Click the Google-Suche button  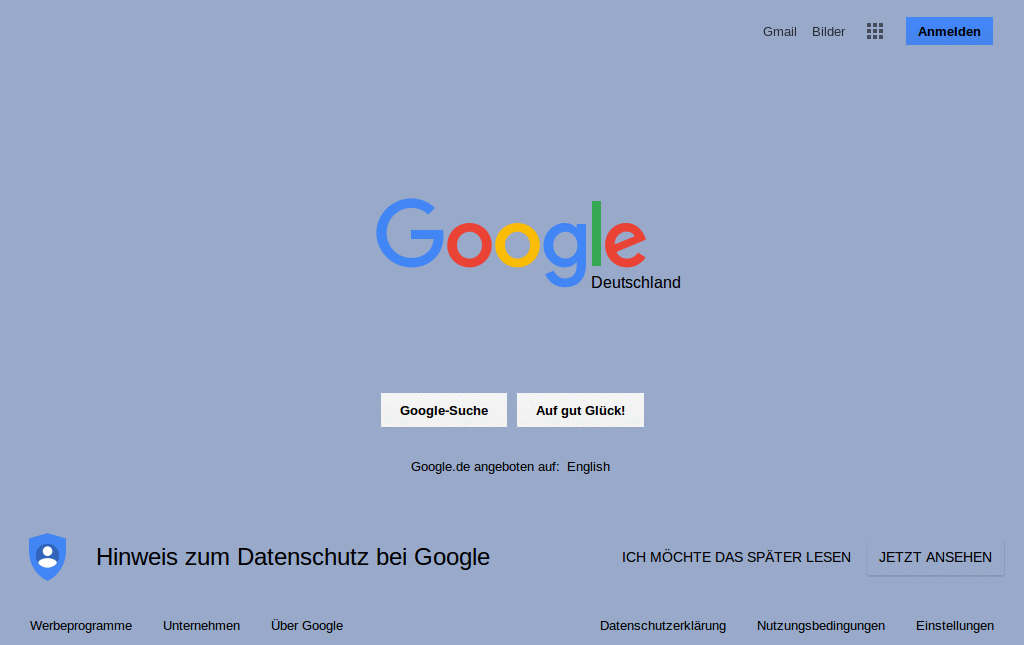tap(444, 410)
